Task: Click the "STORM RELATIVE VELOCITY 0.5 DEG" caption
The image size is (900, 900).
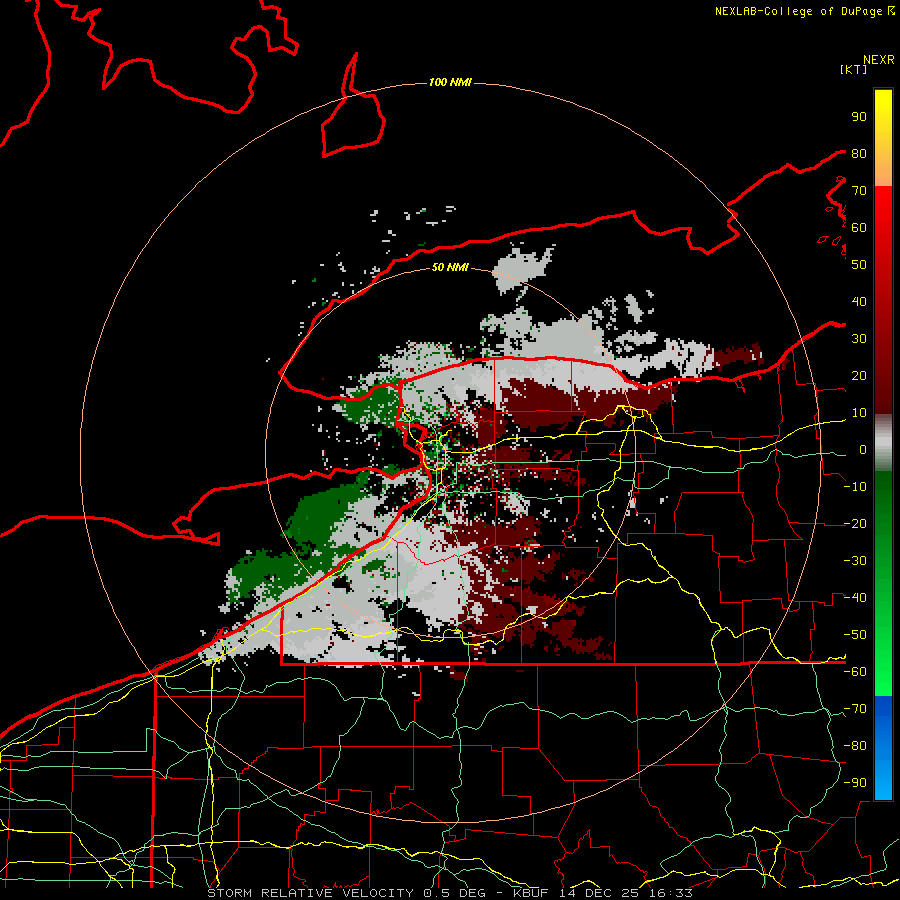Action: (346, 893)
